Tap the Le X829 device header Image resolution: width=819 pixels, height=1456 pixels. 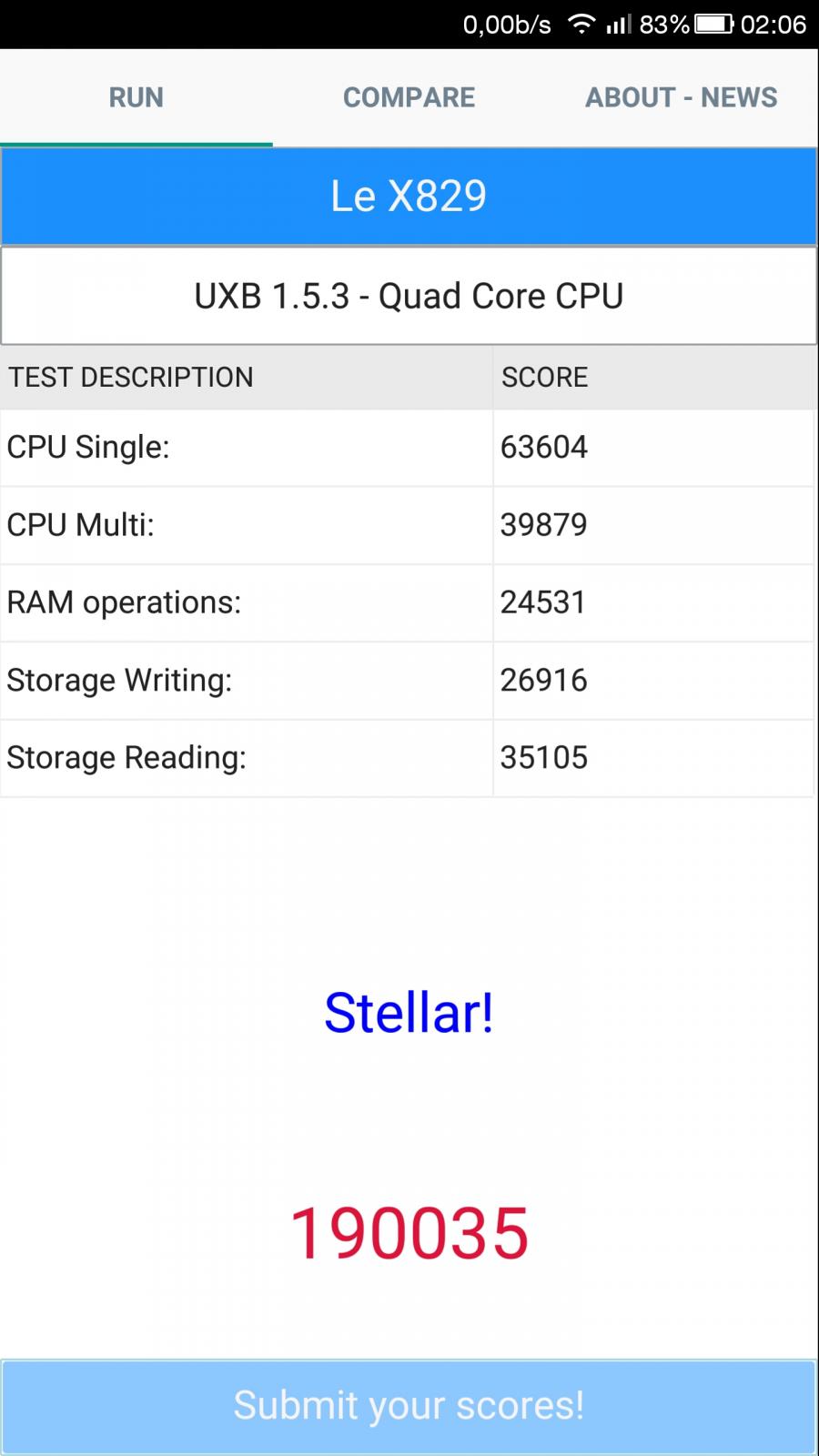click(409, 197)
